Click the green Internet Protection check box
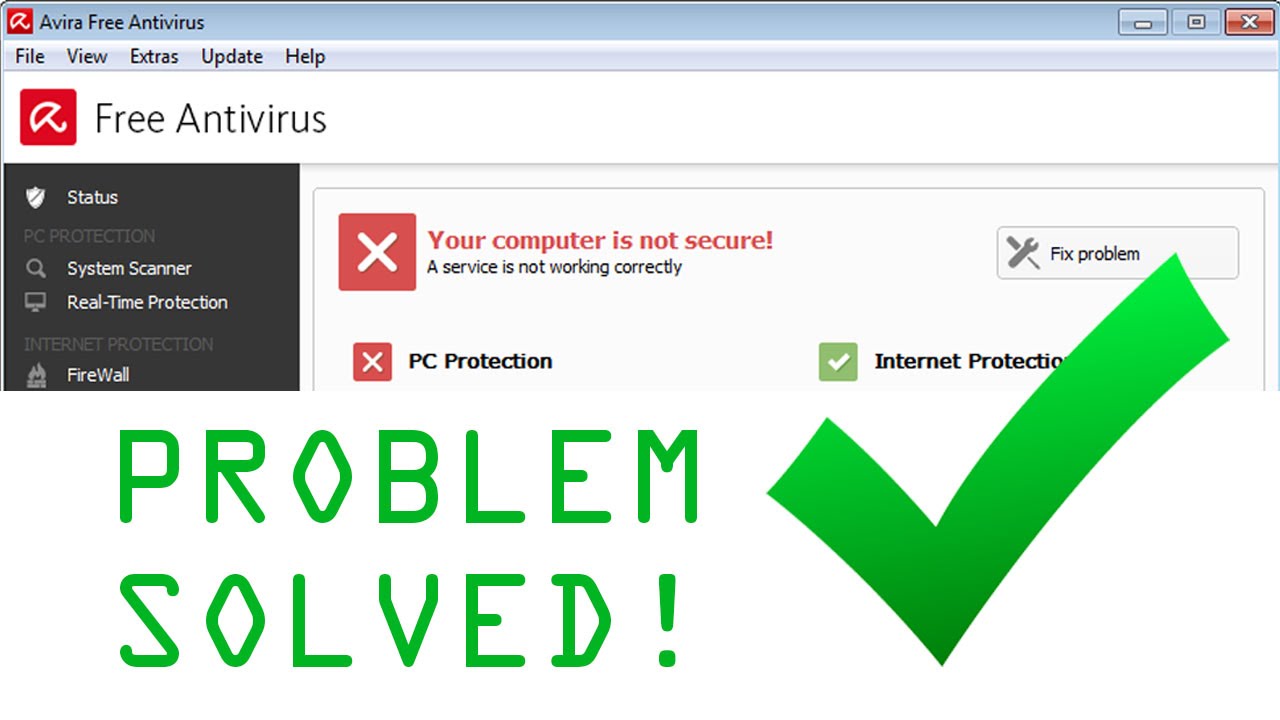Image resolution: width=1280 pixels, height=720 pixels. tap(838, 362)
